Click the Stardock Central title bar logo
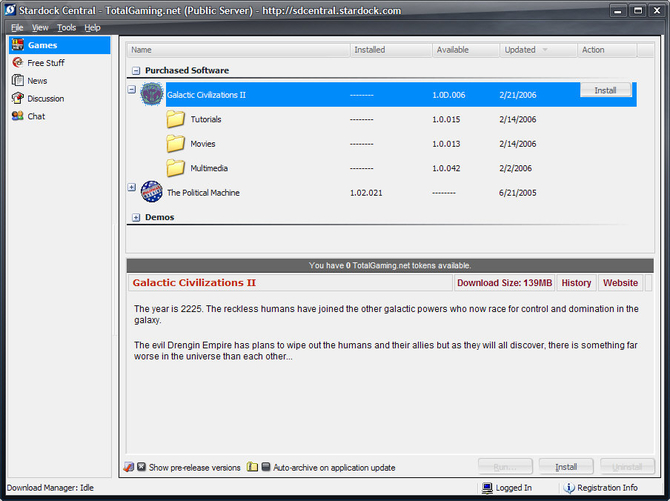Image resolution: width=670 pixels, height=501 pixels. (10, 10)
